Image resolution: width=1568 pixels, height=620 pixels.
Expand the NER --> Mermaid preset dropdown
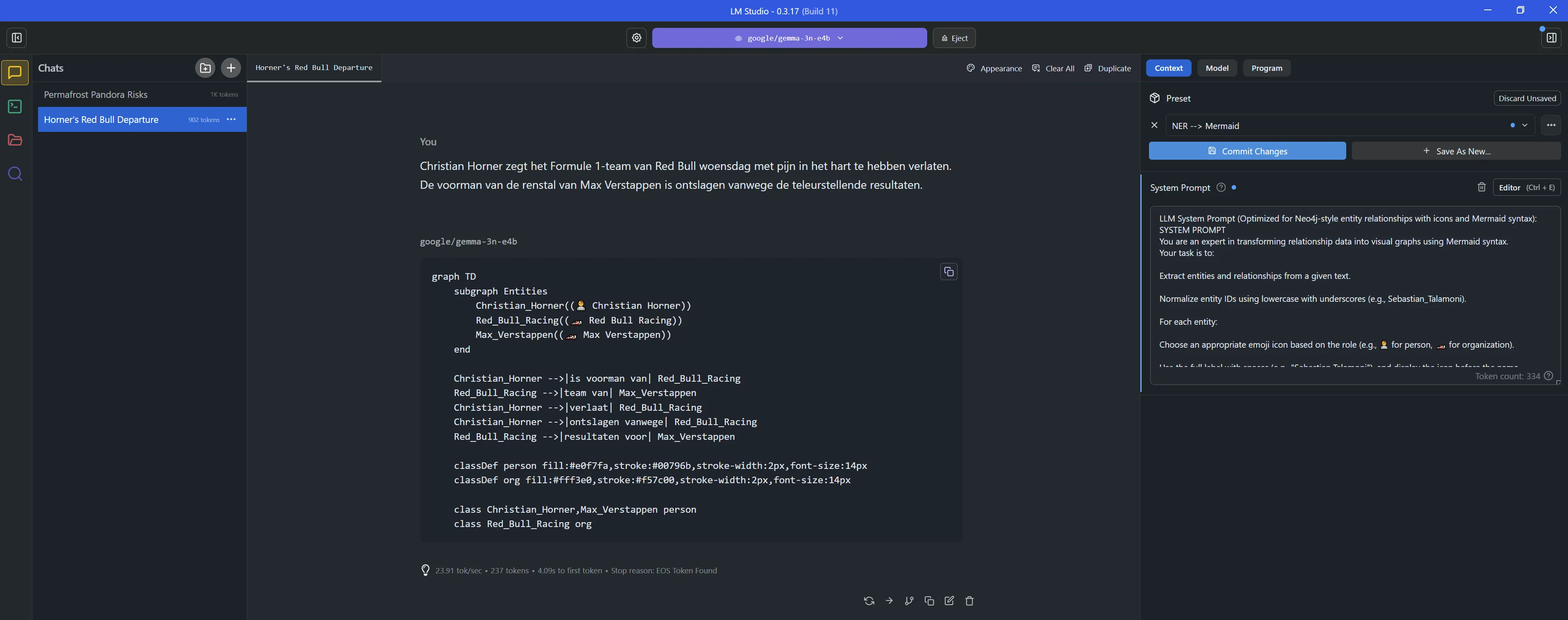1524,125
